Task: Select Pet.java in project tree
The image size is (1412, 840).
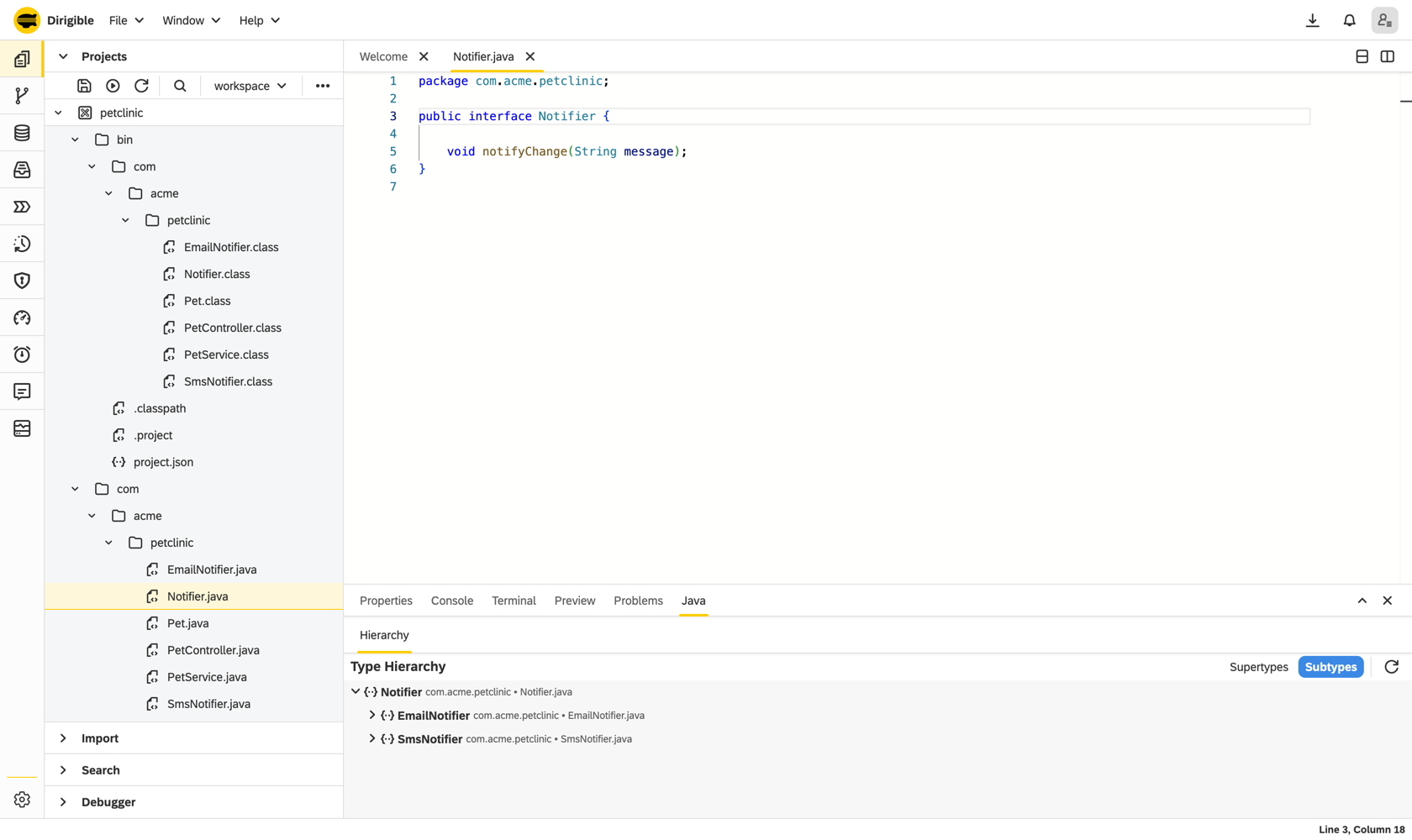Action: point(194,623)
